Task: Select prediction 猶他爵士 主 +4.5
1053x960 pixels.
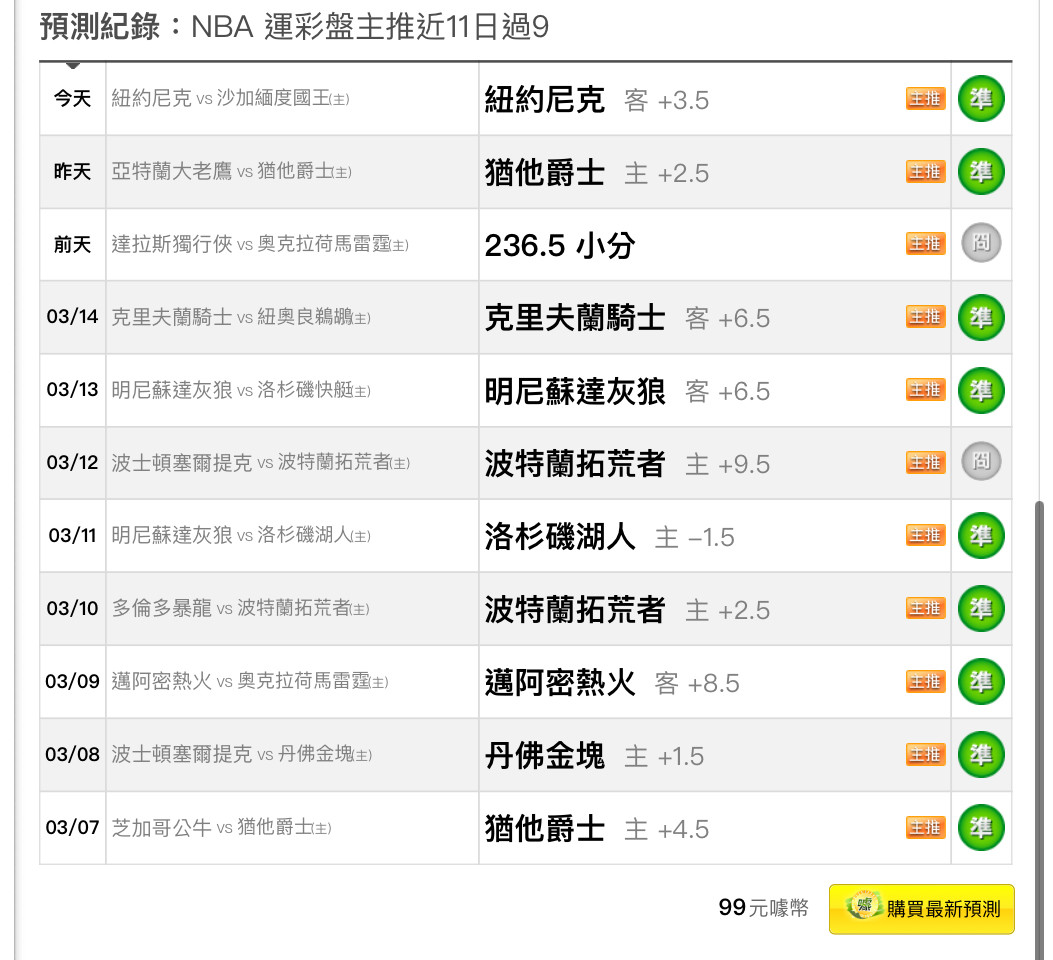Action: click(597, 829)
